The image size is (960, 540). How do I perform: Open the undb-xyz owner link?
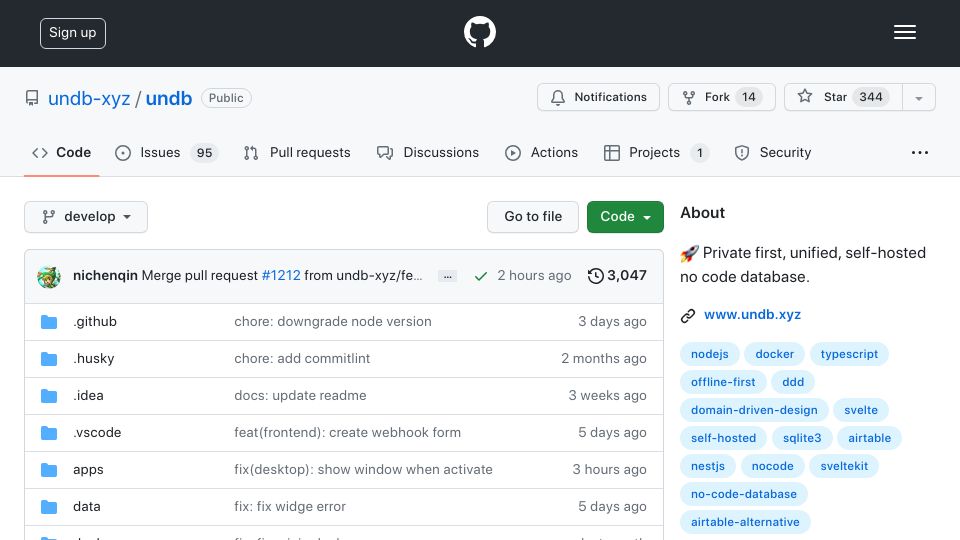(x=89, y=99)
